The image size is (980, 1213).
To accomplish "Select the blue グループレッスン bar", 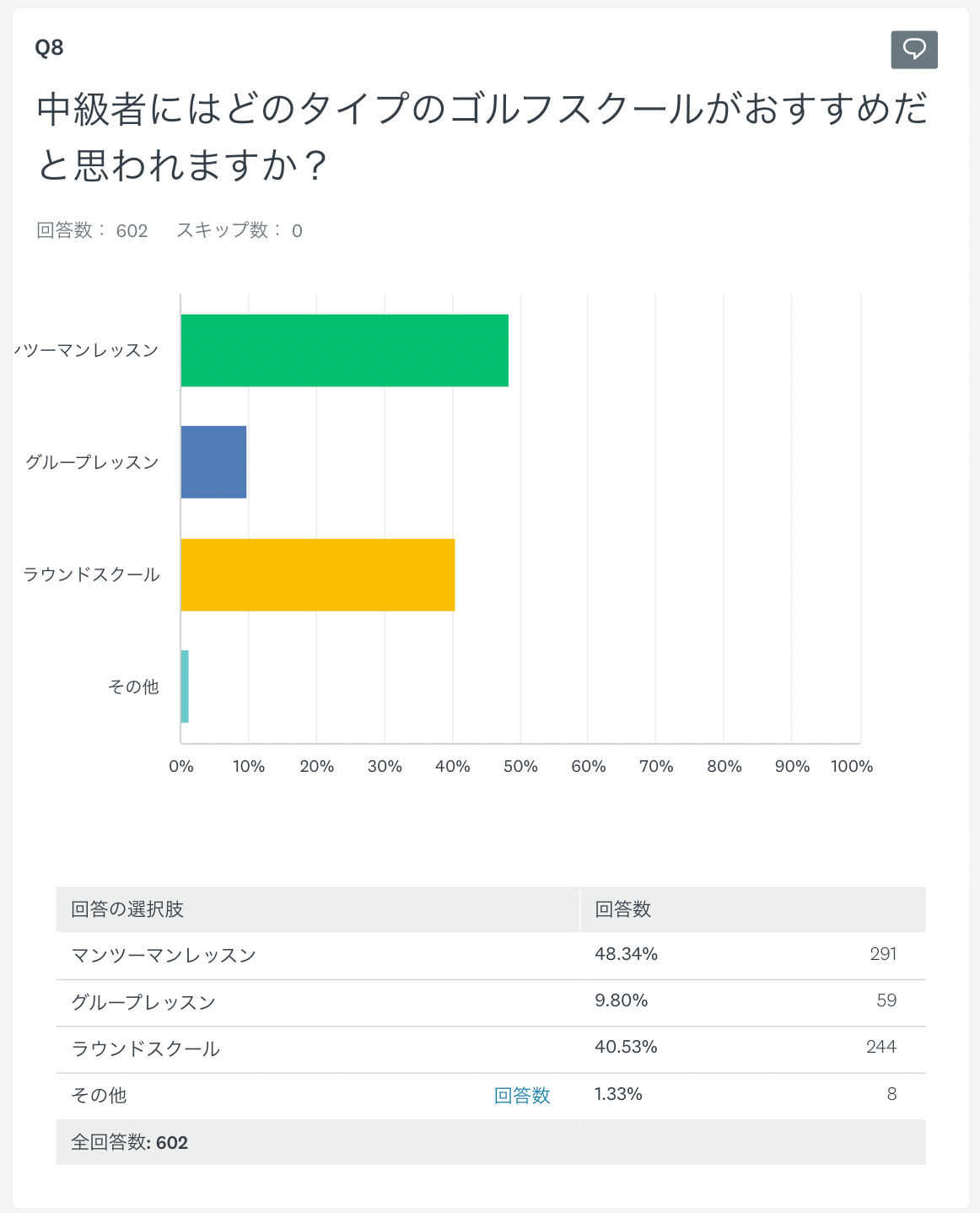I will (213, 462).
